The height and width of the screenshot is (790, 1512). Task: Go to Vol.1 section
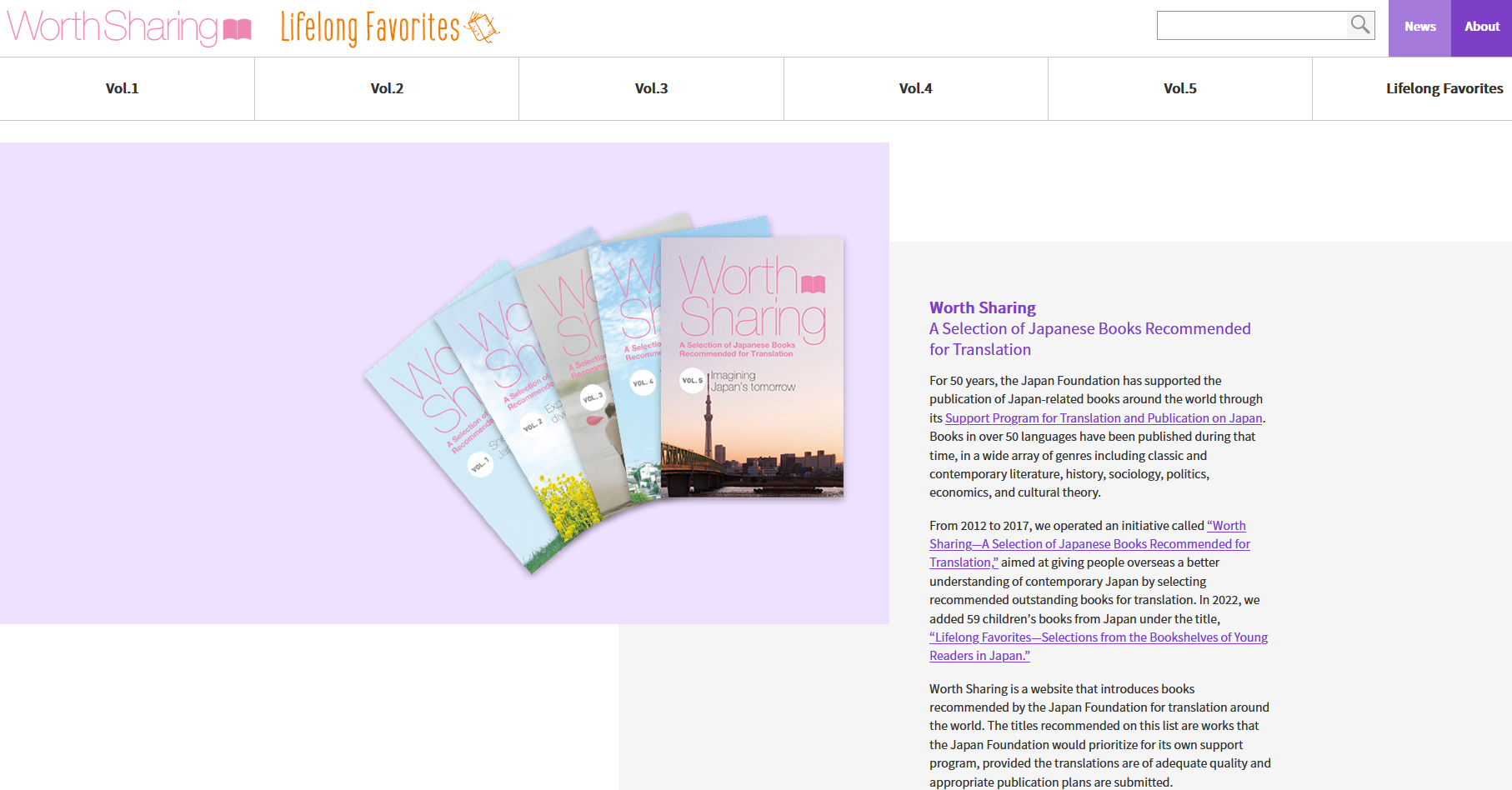click(123, 88)
